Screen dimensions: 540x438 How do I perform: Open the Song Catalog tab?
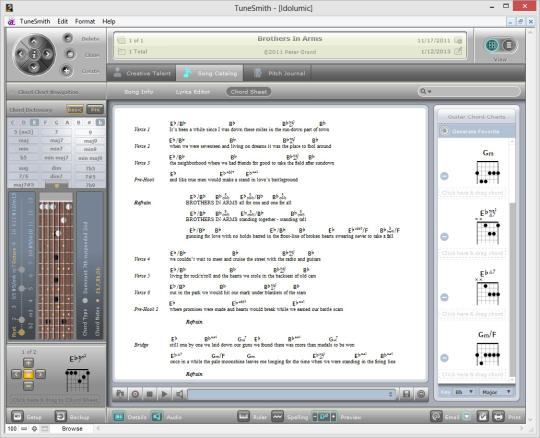[210, 73]
